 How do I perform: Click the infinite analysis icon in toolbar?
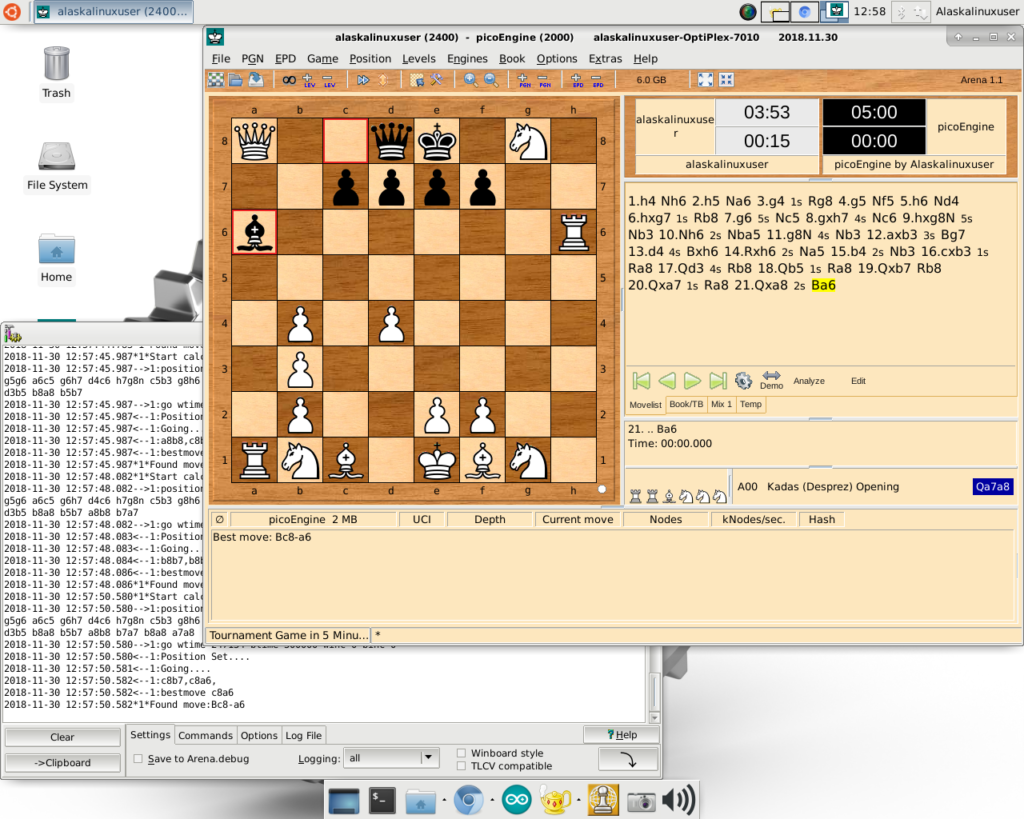click(x=289, y=80)
